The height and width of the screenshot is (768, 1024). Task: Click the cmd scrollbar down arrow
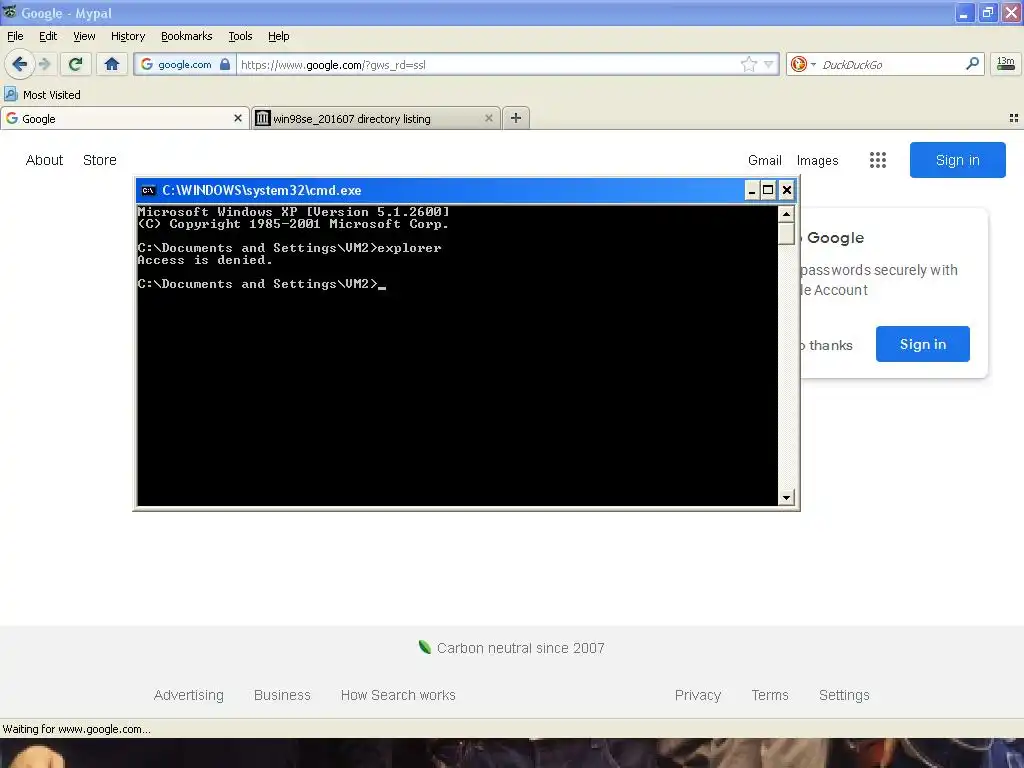786,498
